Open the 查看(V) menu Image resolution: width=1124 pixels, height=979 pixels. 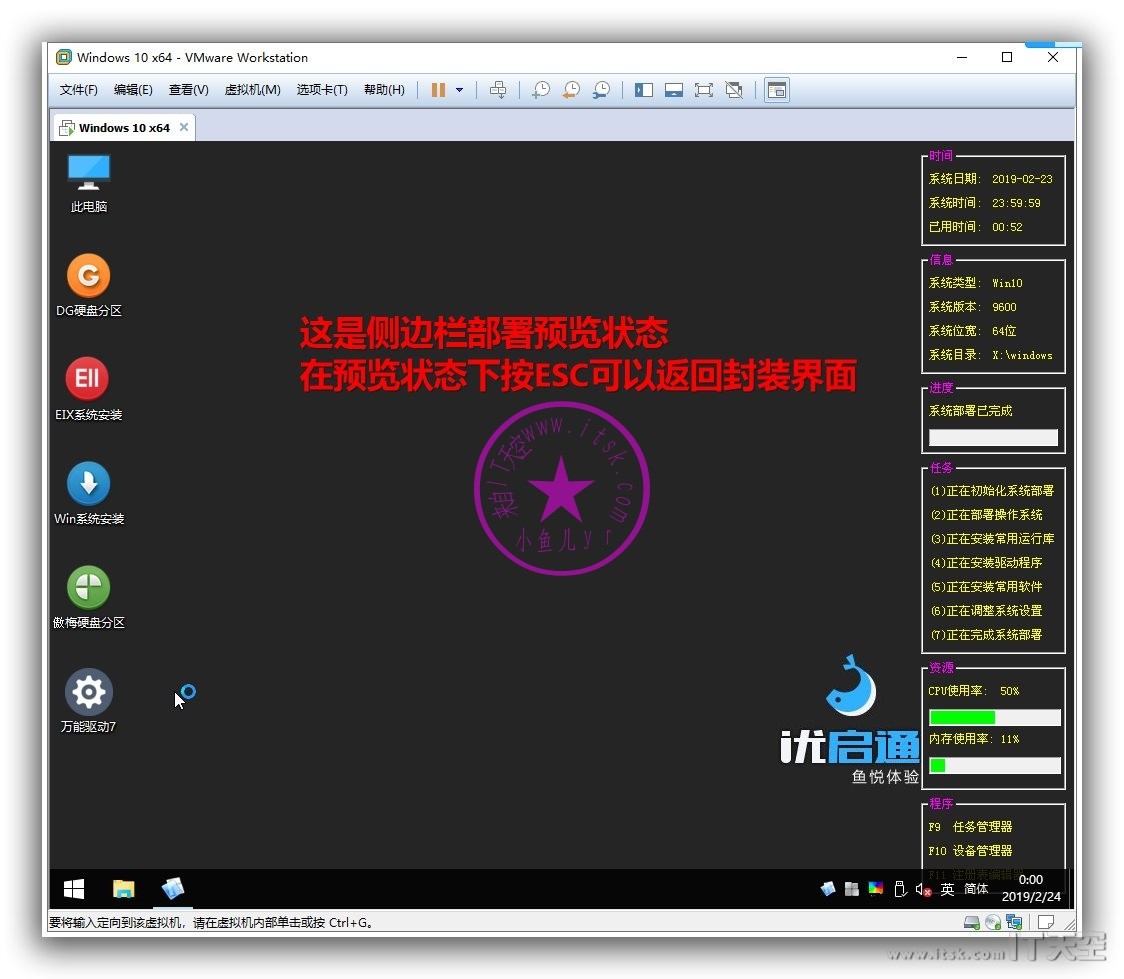[189, 90]
